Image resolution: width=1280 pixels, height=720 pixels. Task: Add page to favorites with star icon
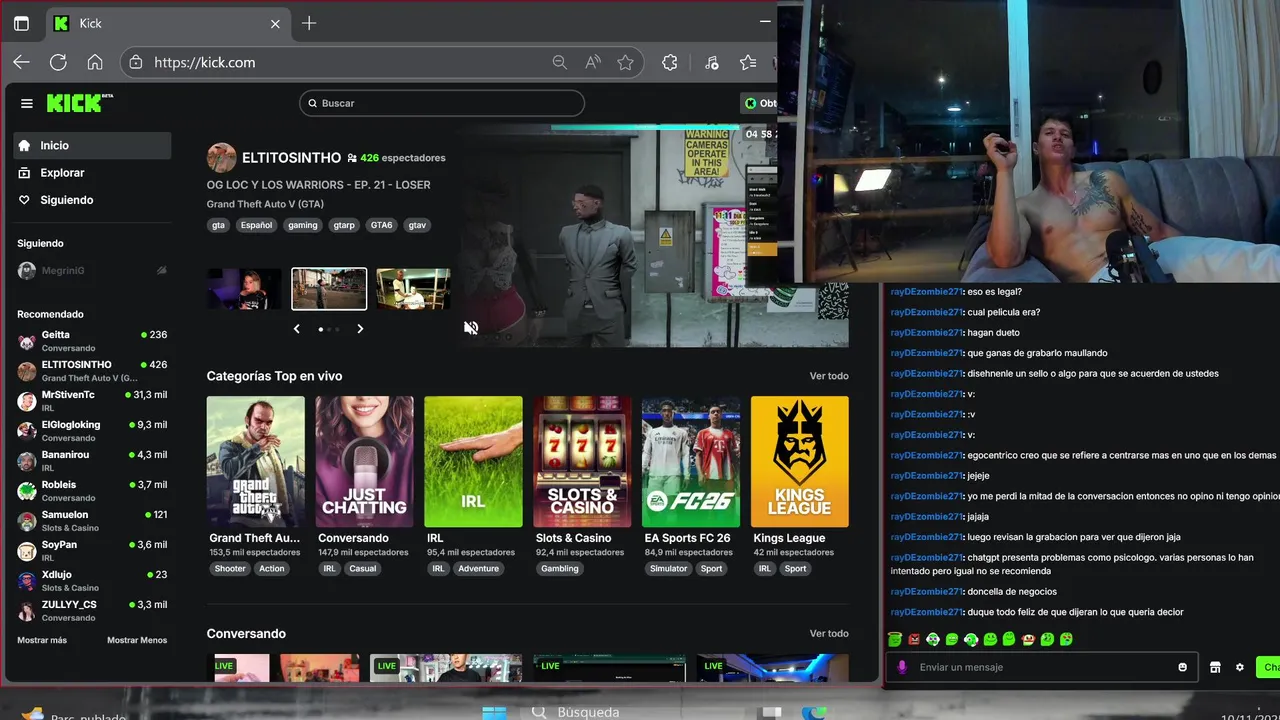tap(625, 62)
